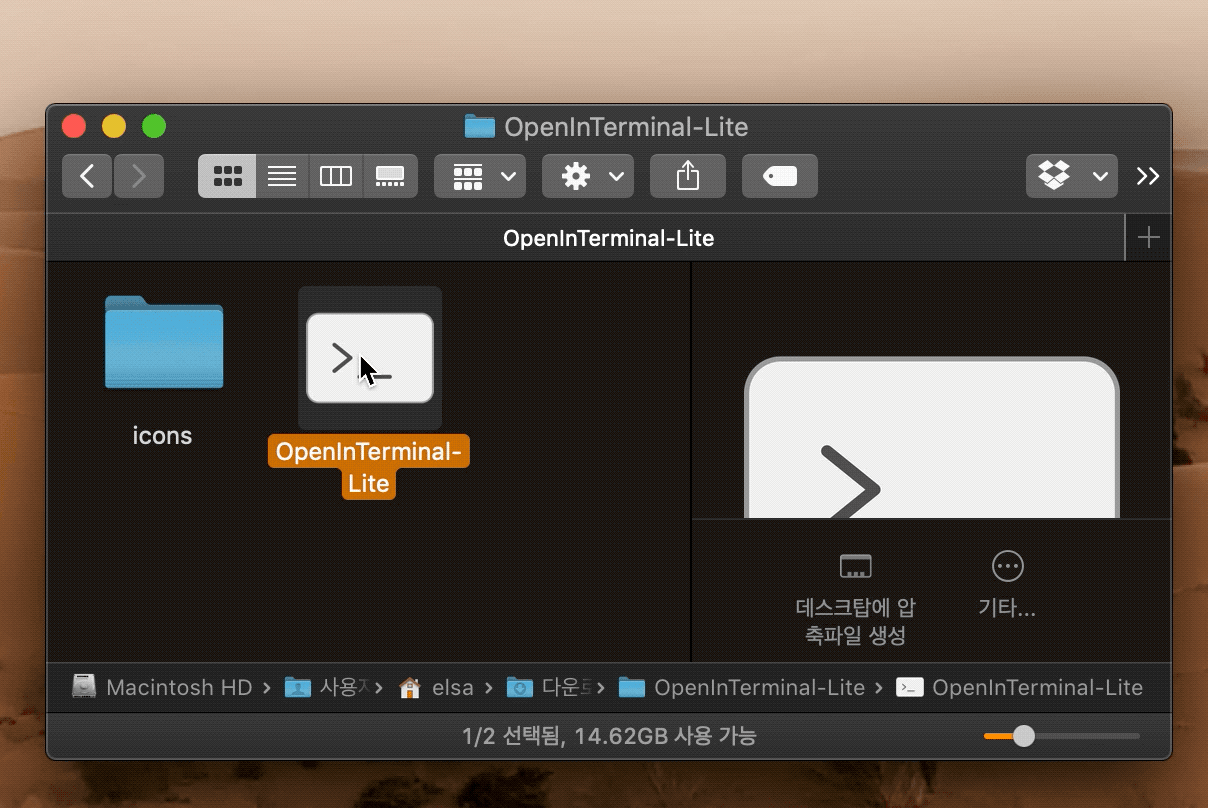The width and height of the screenshot is (1208, 808).
Task: Go back with the back arrow
Action: point(87,177)
